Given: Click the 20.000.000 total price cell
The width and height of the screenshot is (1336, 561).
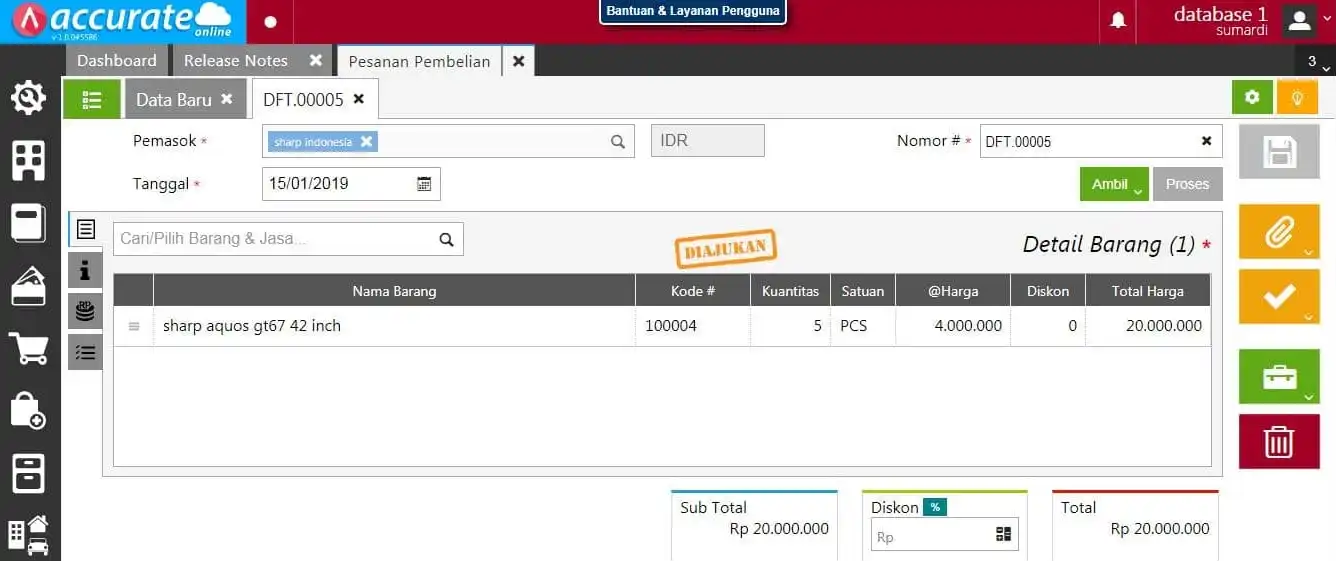Looking at the screenshot, I should (x=1147, y=326).
